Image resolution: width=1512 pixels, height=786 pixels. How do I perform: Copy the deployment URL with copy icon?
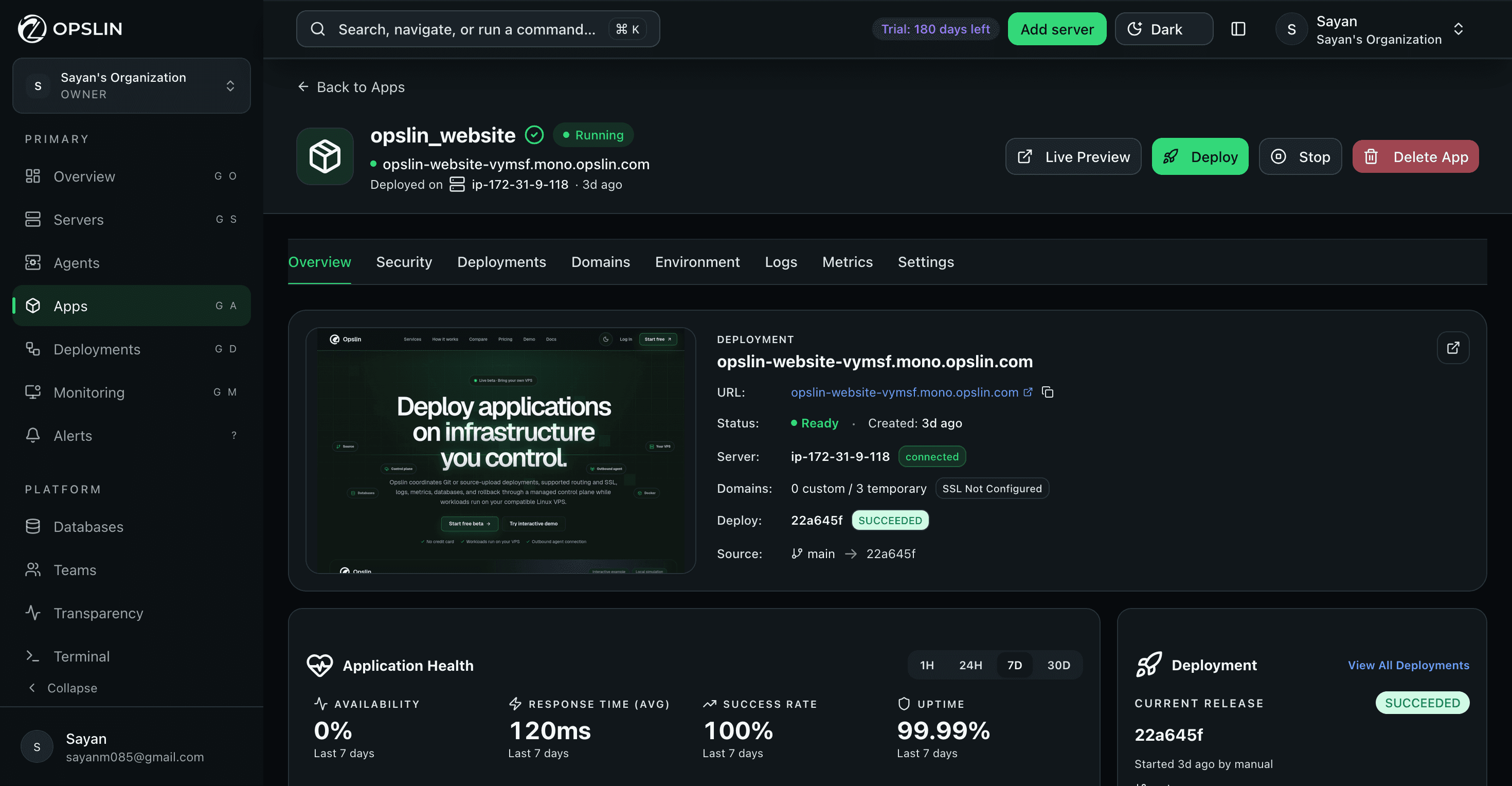(x=1047, y=392)
